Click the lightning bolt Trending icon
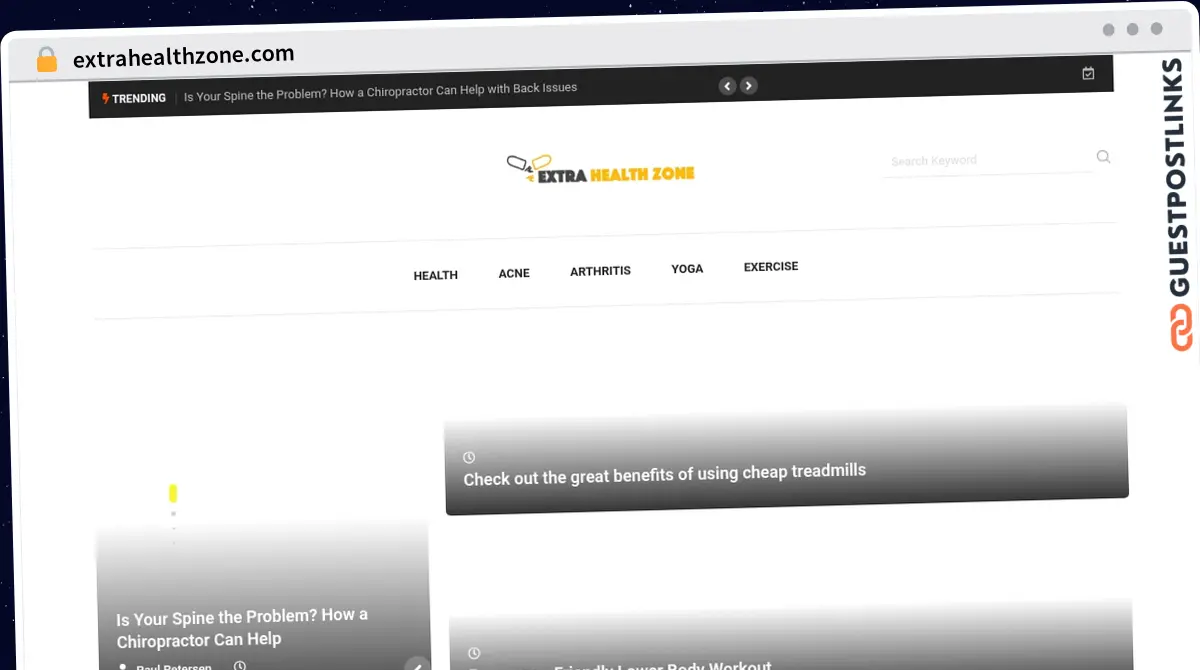This screenshot has height=670, width=1200. pyautogui.click(x=106, y=98)
